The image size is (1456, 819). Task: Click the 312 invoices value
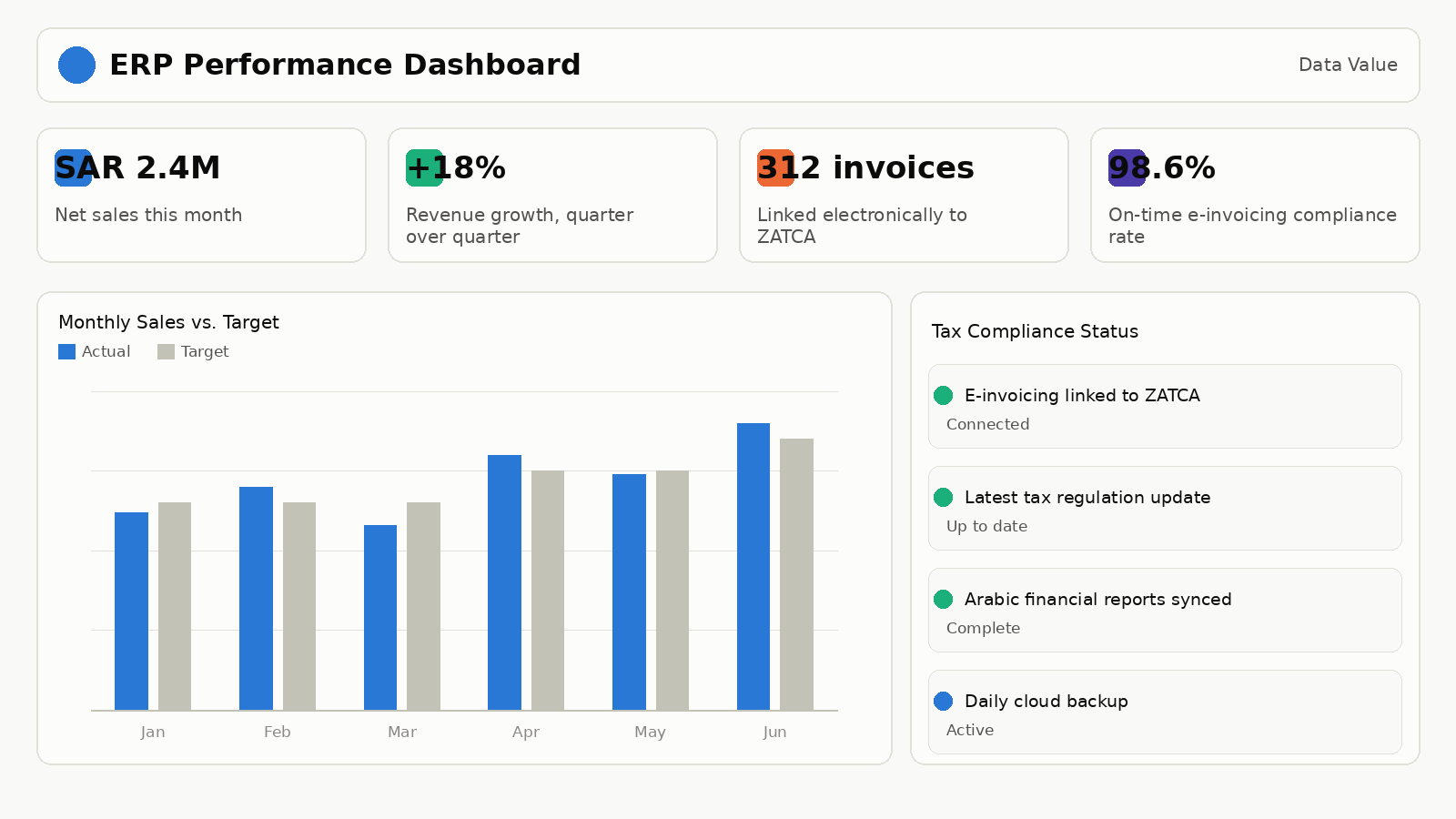[x=865, y=167]
